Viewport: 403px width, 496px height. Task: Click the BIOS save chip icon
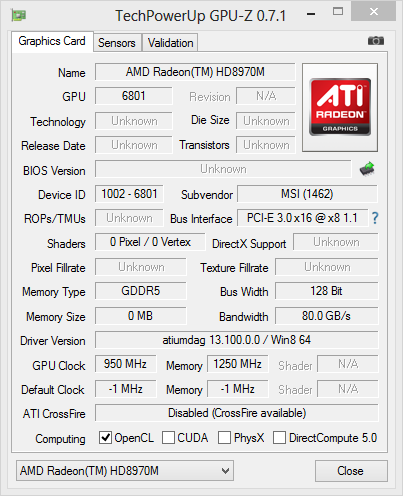pyautogui.click(x=367, y=169)
